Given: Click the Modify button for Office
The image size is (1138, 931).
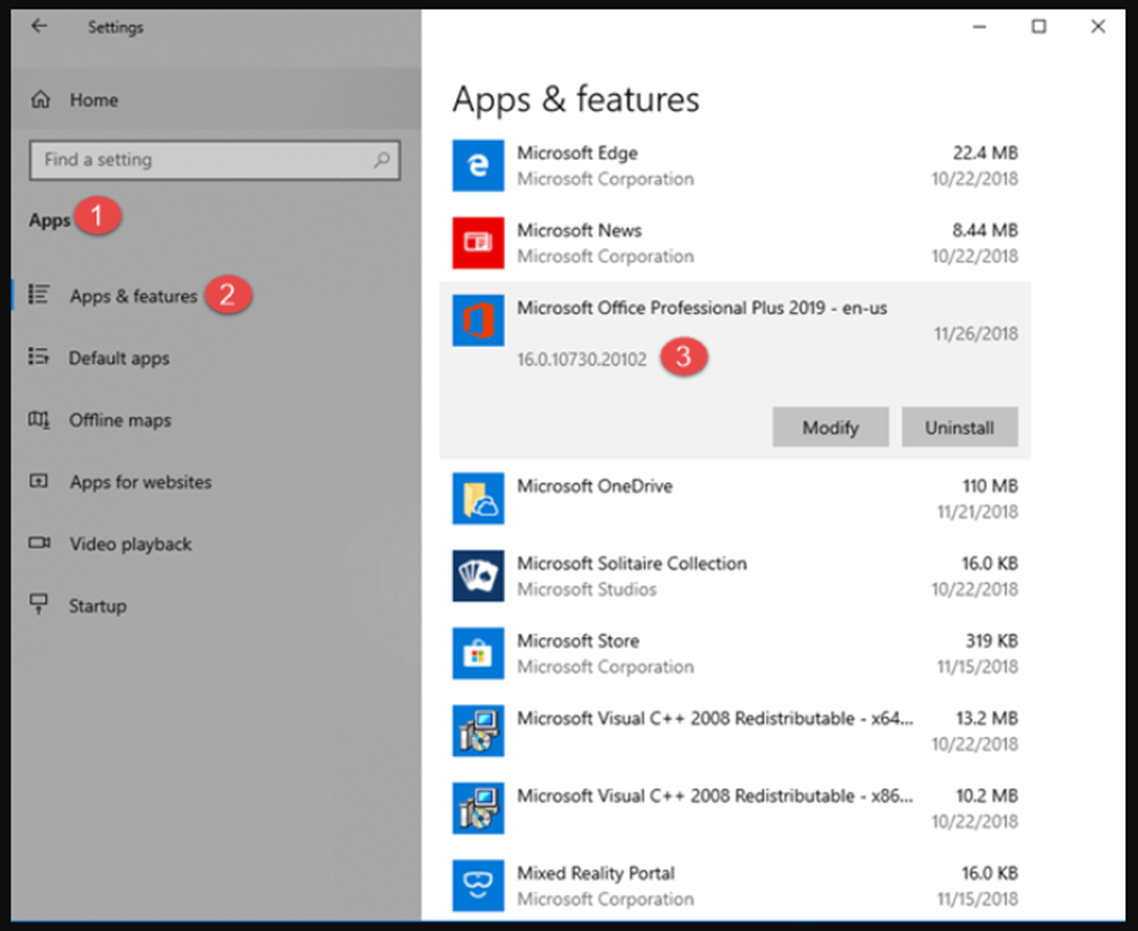Looking at the screenshot, I should pos(830,427).
